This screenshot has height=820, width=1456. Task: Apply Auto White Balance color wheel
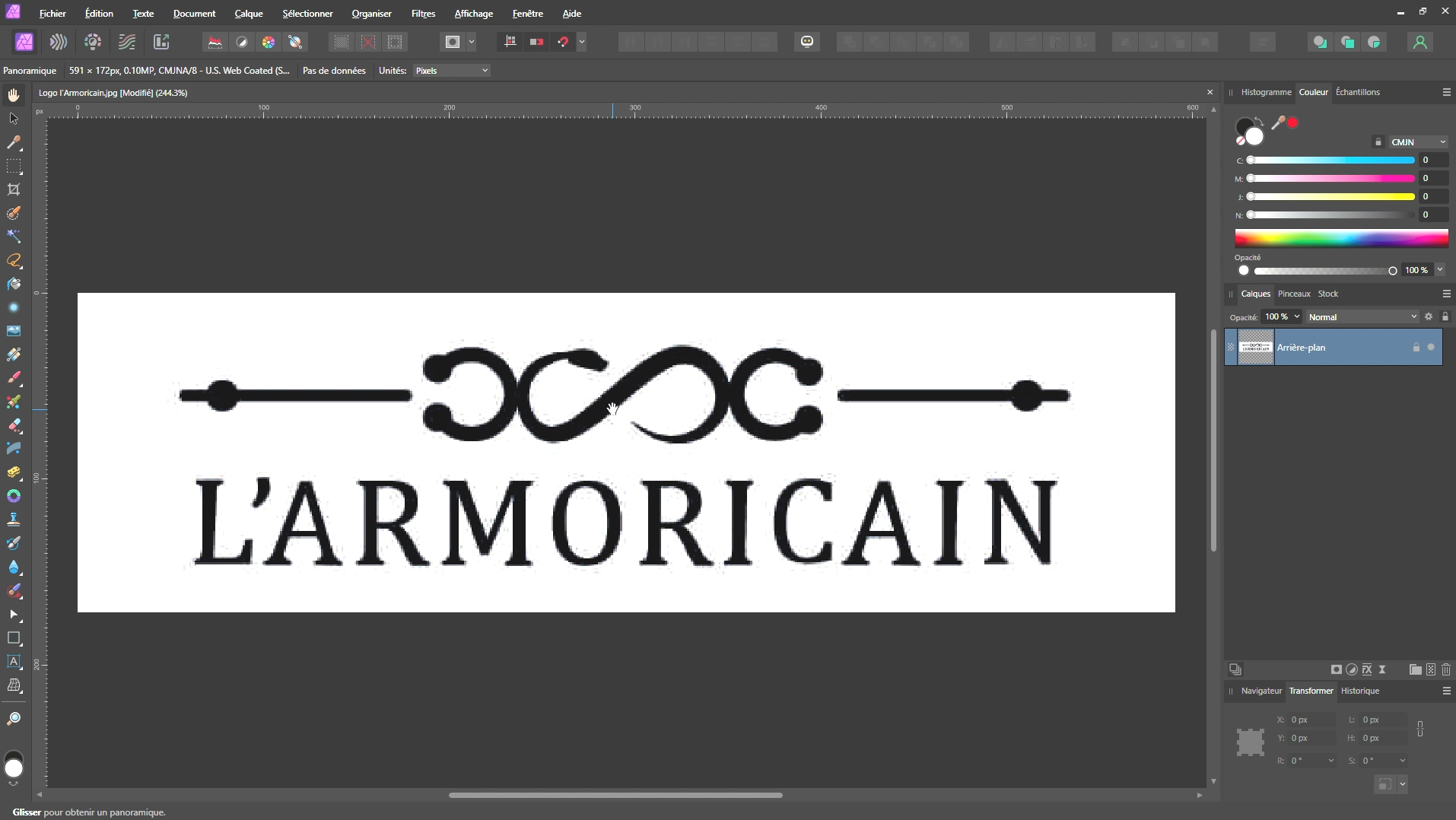coord(269,42)
